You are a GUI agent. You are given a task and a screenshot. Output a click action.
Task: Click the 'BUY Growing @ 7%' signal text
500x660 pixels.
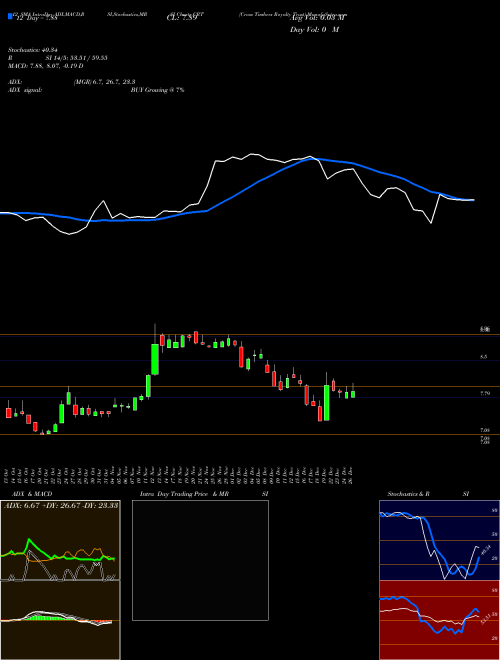[157, 90]
